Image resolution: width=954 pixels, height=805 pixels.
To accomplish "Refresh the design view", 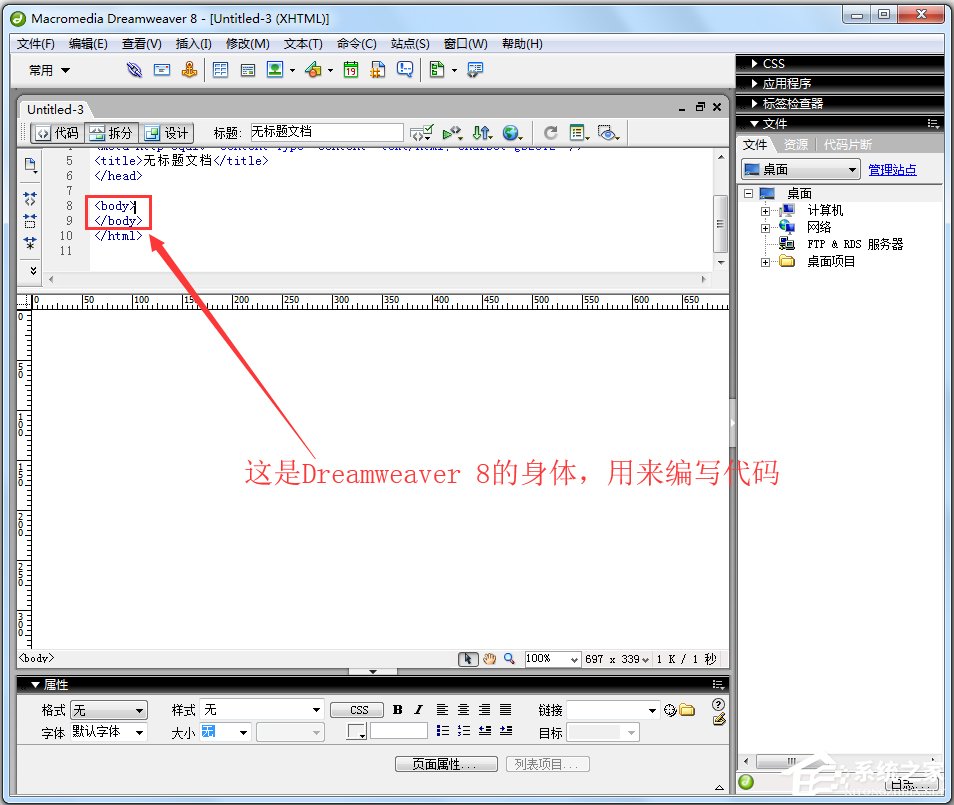I will tap(549, 132).
